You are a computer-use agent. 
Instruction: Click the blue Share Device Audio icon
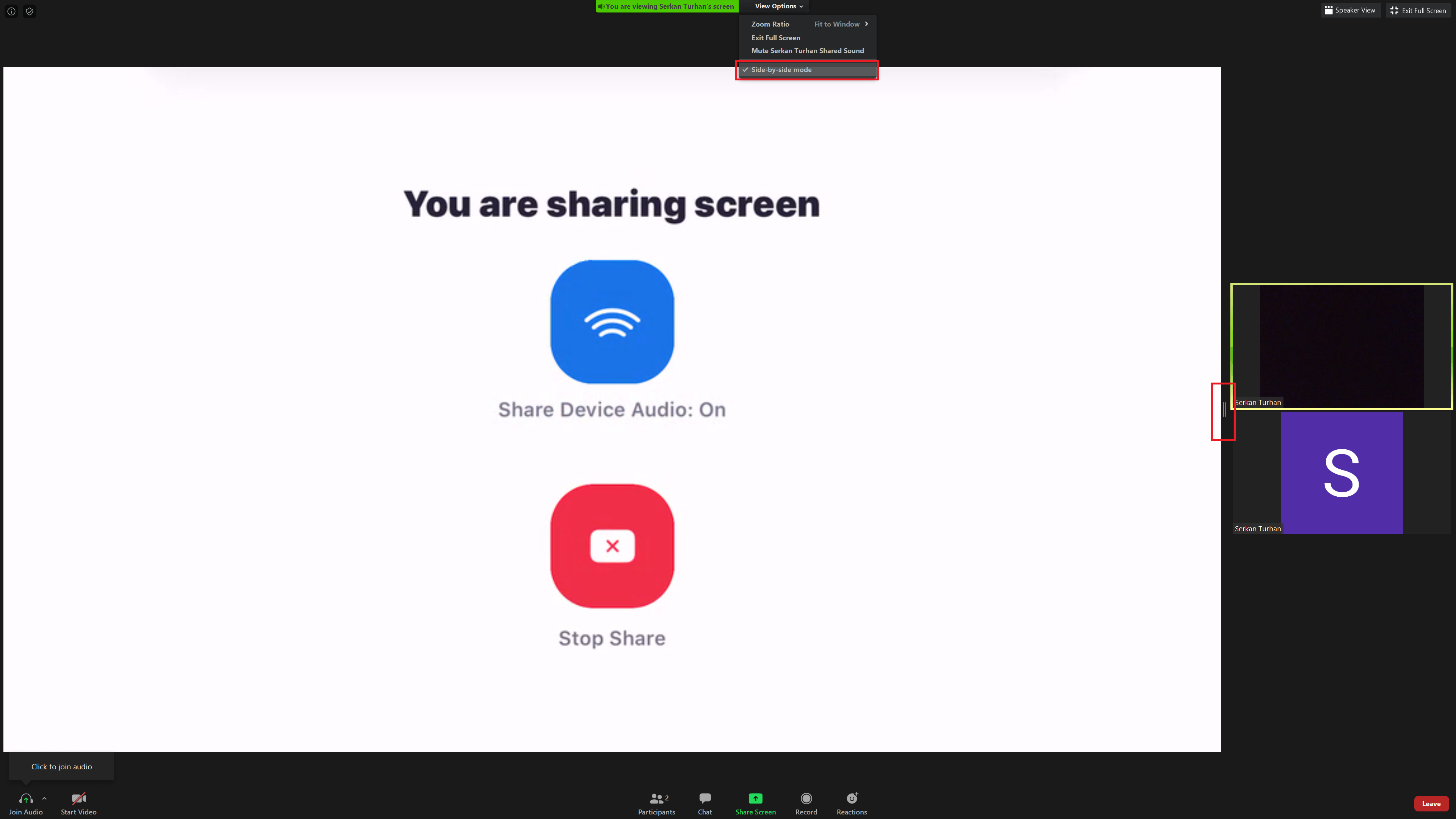point(612,322)
